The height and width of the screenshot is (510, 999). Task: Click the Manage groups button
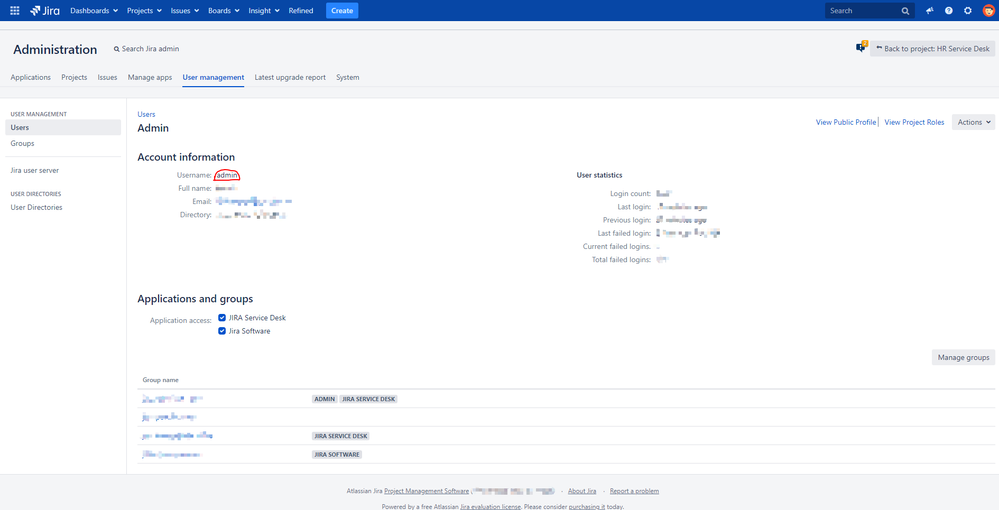pyautogui.click(x=963, y=358)
